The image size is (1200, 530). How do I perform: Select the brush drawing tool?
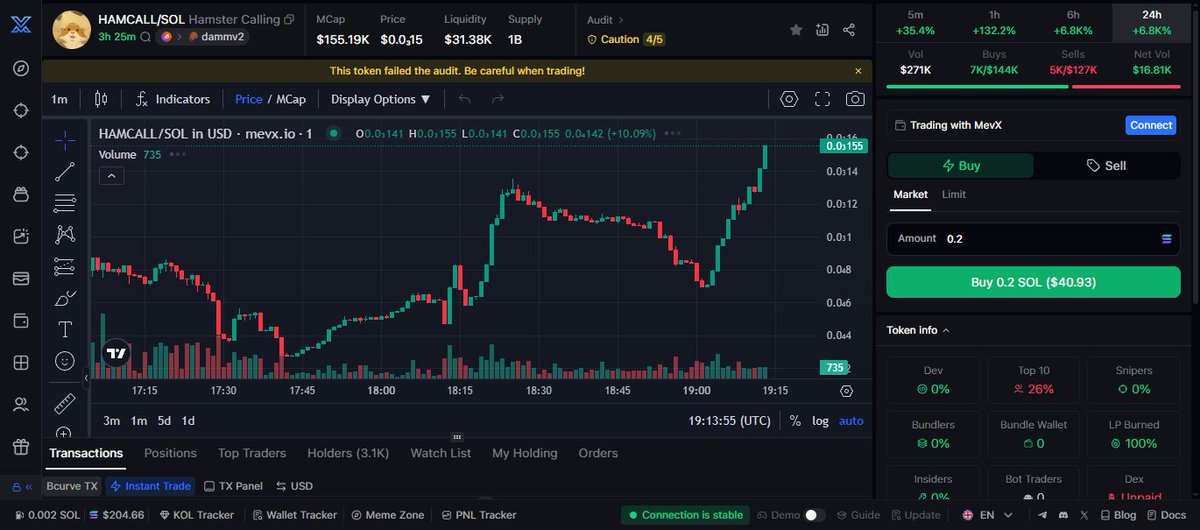click(65, 298)
